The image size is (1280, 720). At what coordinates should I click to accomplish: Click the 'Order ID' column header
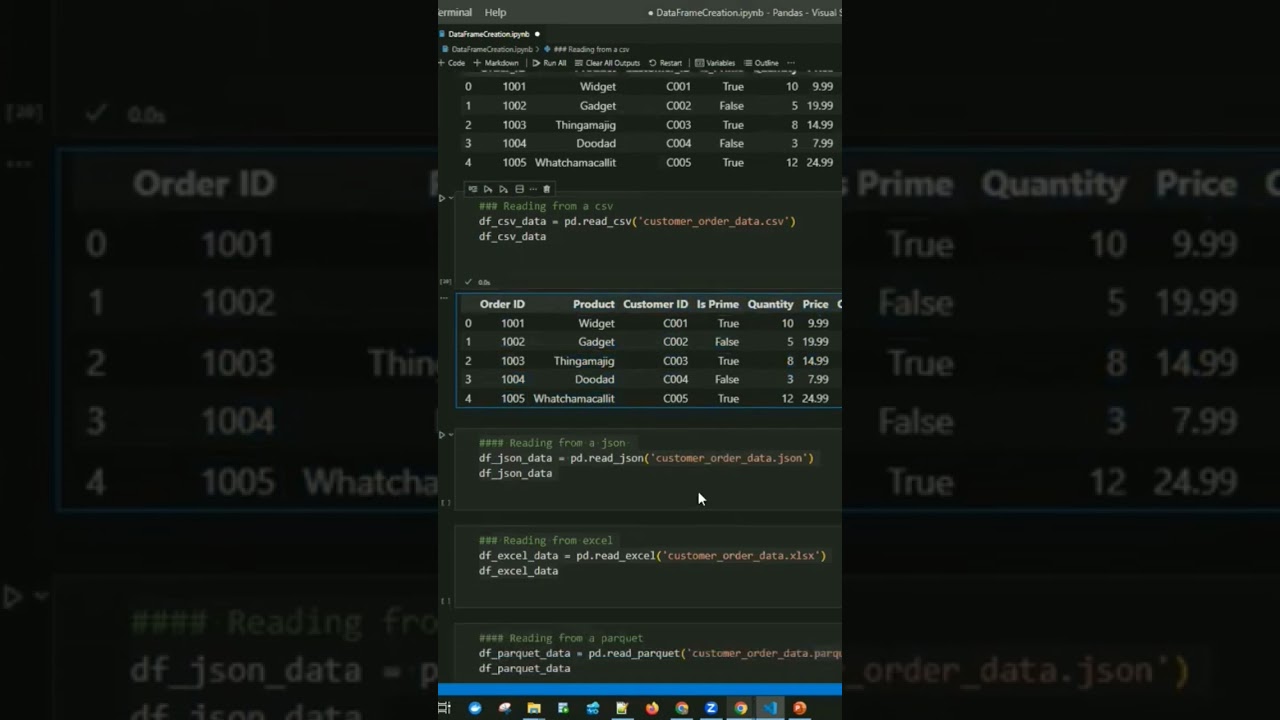[502, 304]
